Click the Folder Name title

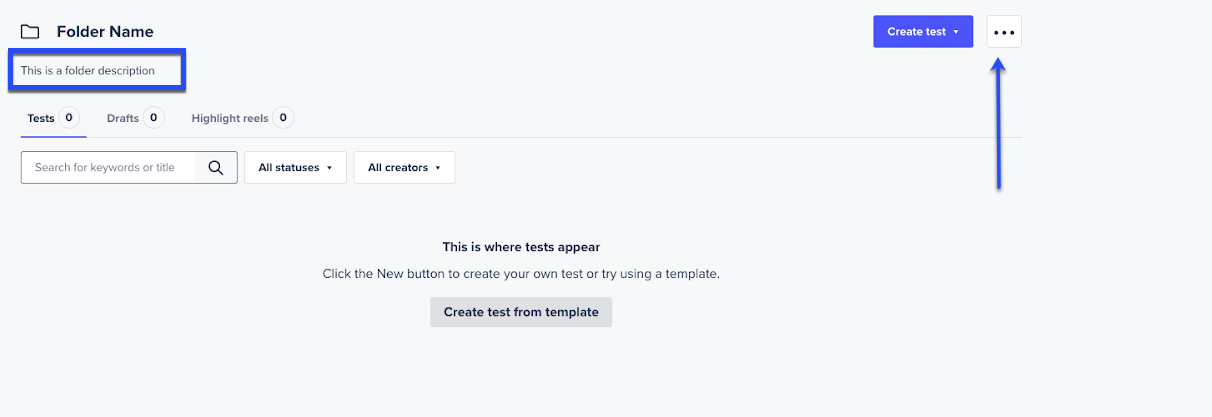click(105, 32)
